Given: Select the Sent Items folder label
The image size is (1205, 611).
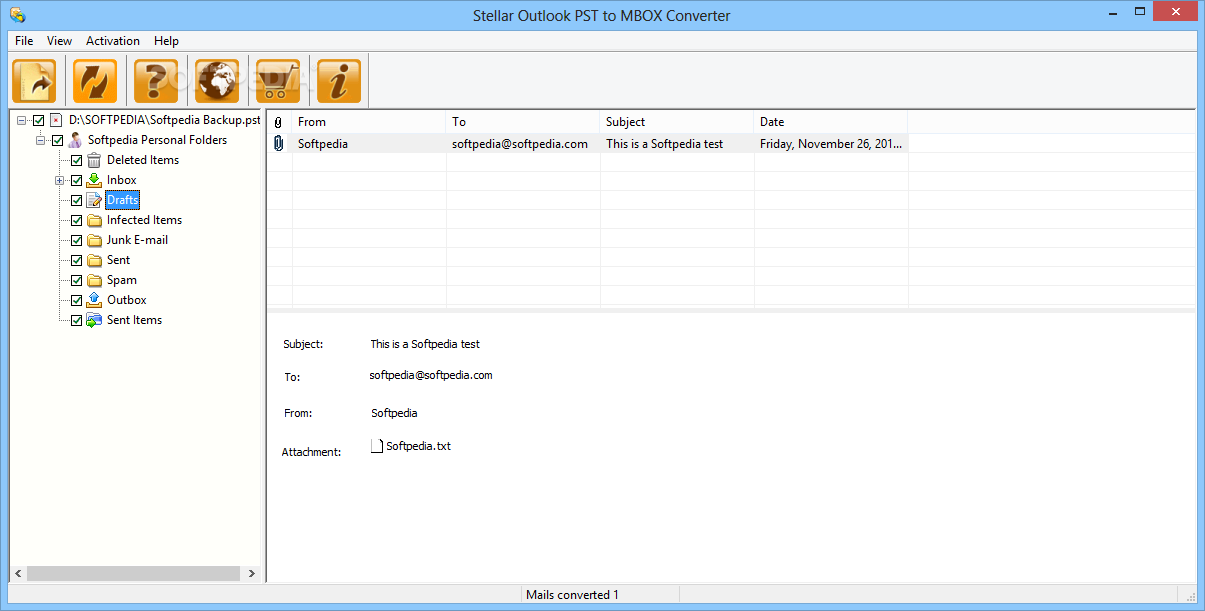Looking at the screenshot, I should click(134, 320).
